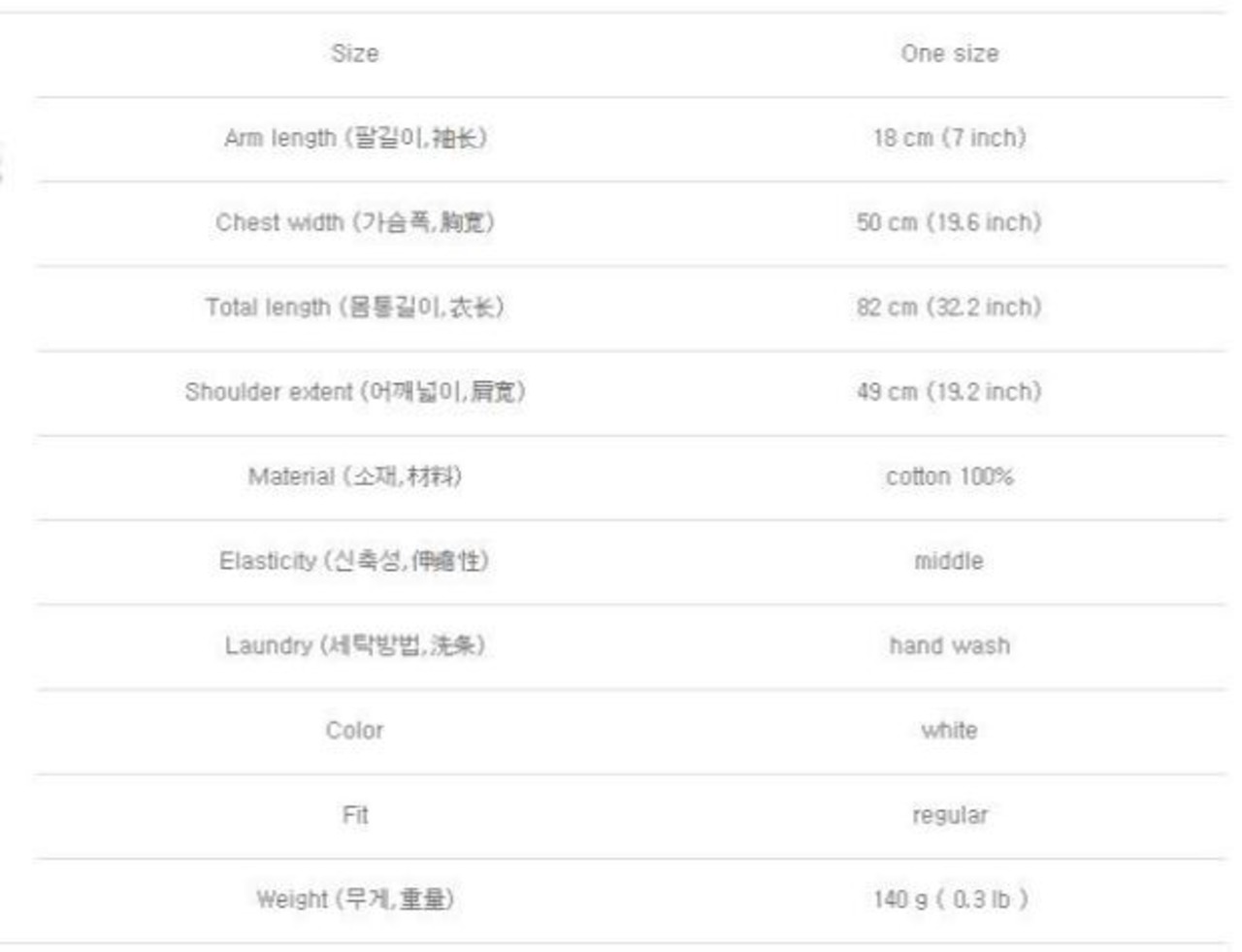1242x952 pixels.
Task: Select the 140 g (0.3 lb) weight value
Action: tap(949, 900)
